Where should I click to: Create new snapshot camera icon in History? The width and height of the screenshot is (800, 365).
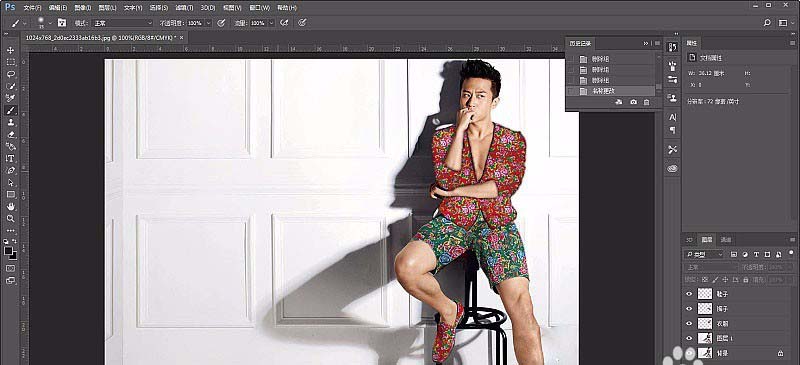633,102
